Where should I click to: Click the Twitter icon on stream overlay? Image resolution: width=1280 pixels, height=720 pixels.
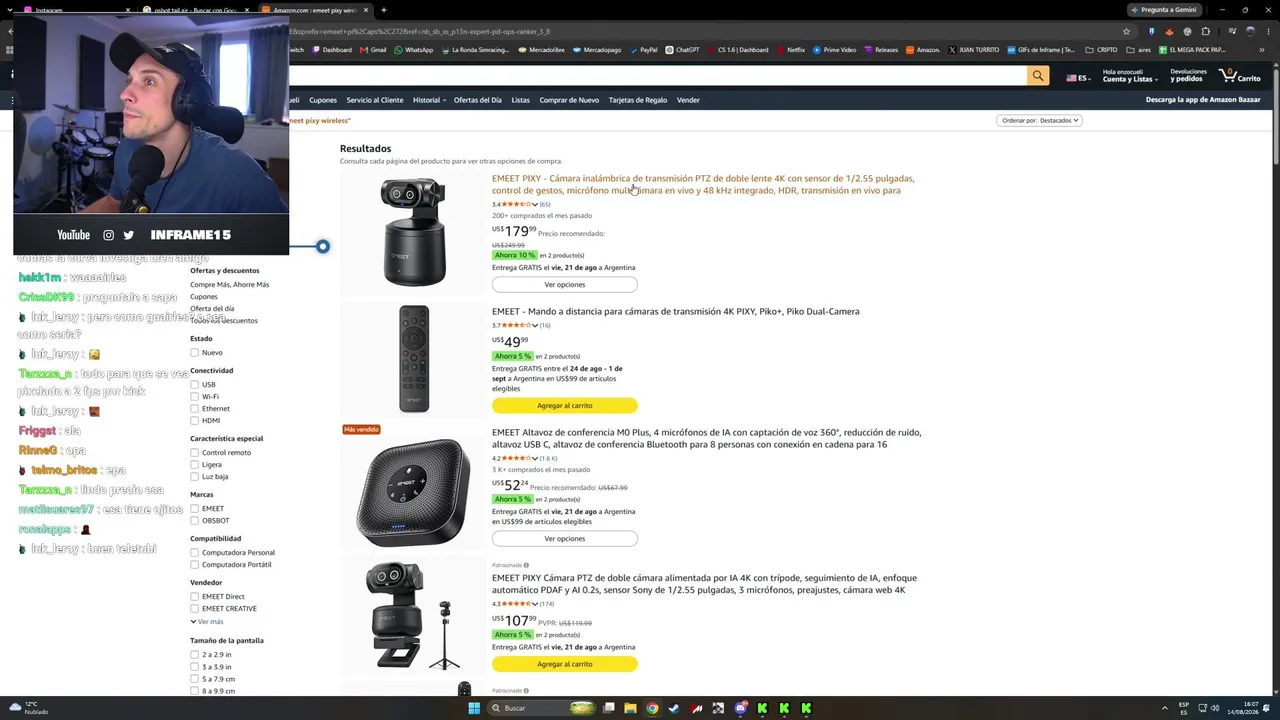coord(128,235)
